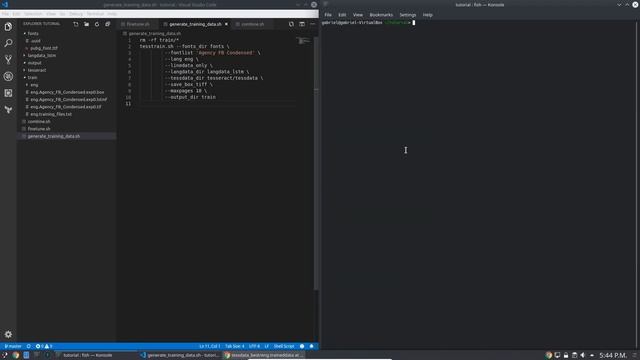Click the New Folder icon in Explorer
Viewport: 640px width, 360px height.
(x=87, y=24)
